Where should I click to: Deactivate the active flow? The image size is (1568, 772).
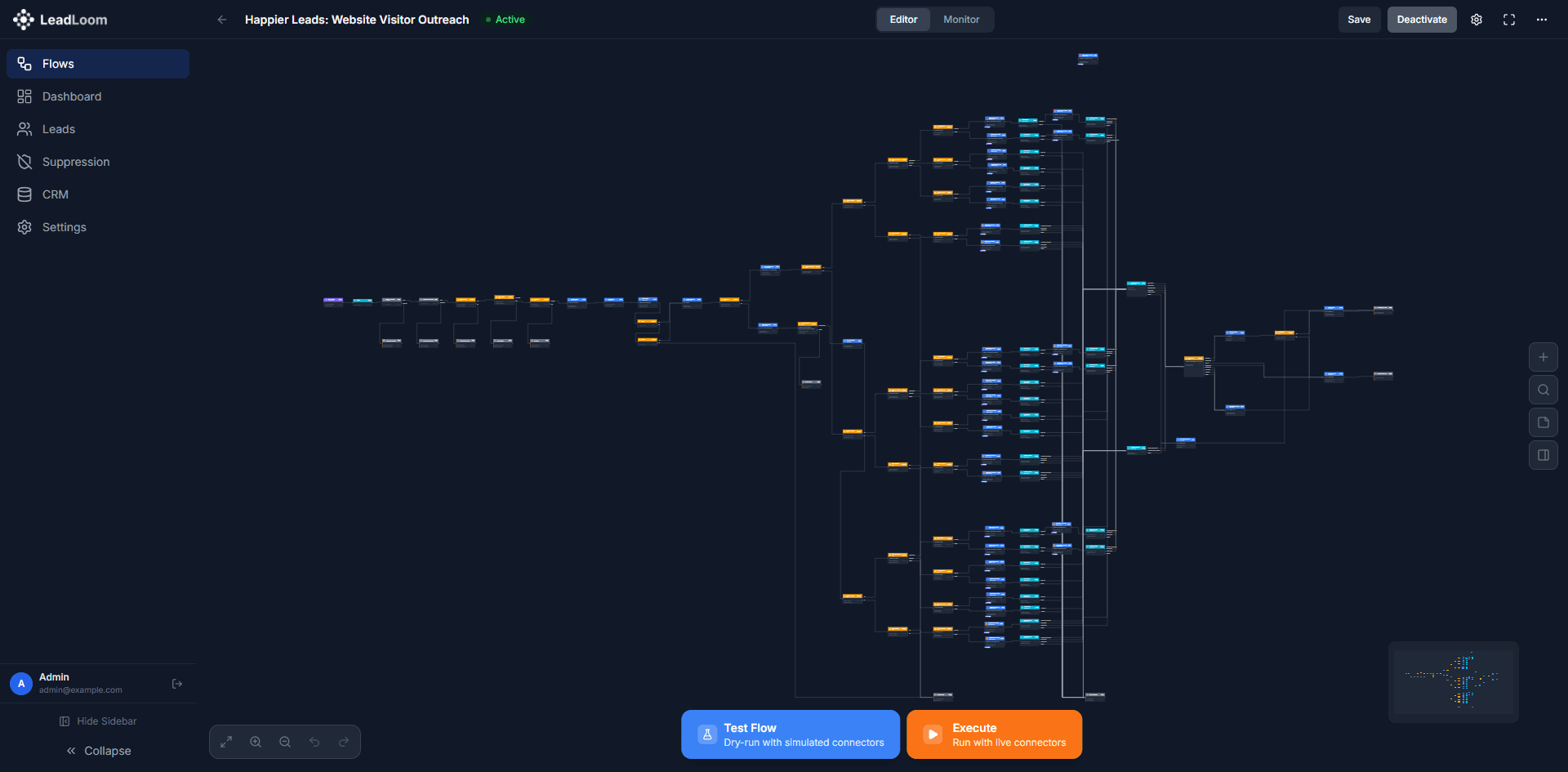[x=1421, y=19]
